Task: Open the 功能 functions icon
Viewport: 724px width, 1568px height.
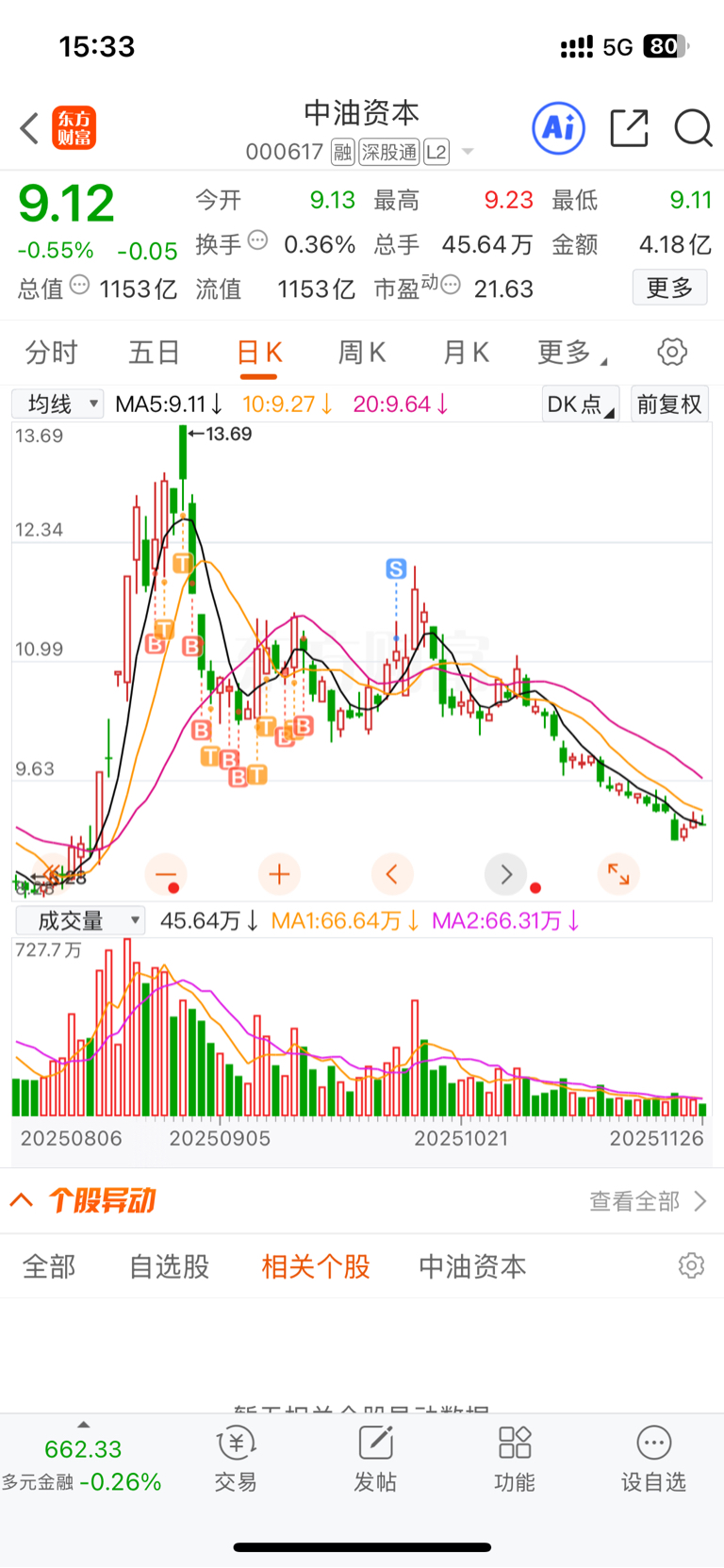Action: (515, 1460)
